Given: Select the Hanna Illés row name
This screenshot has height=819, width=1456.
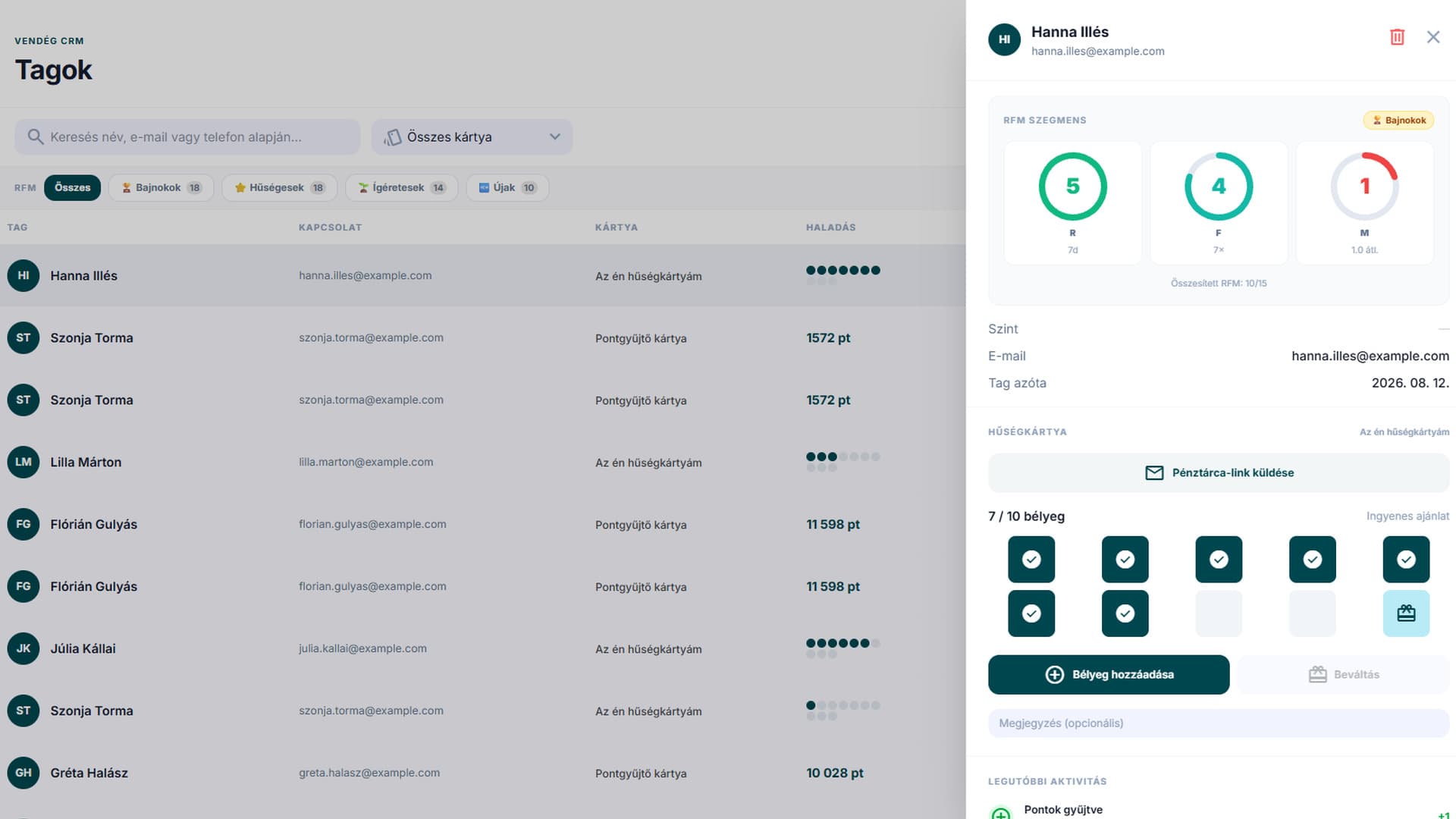Looking at the screenshot, I should coord(84,276).
